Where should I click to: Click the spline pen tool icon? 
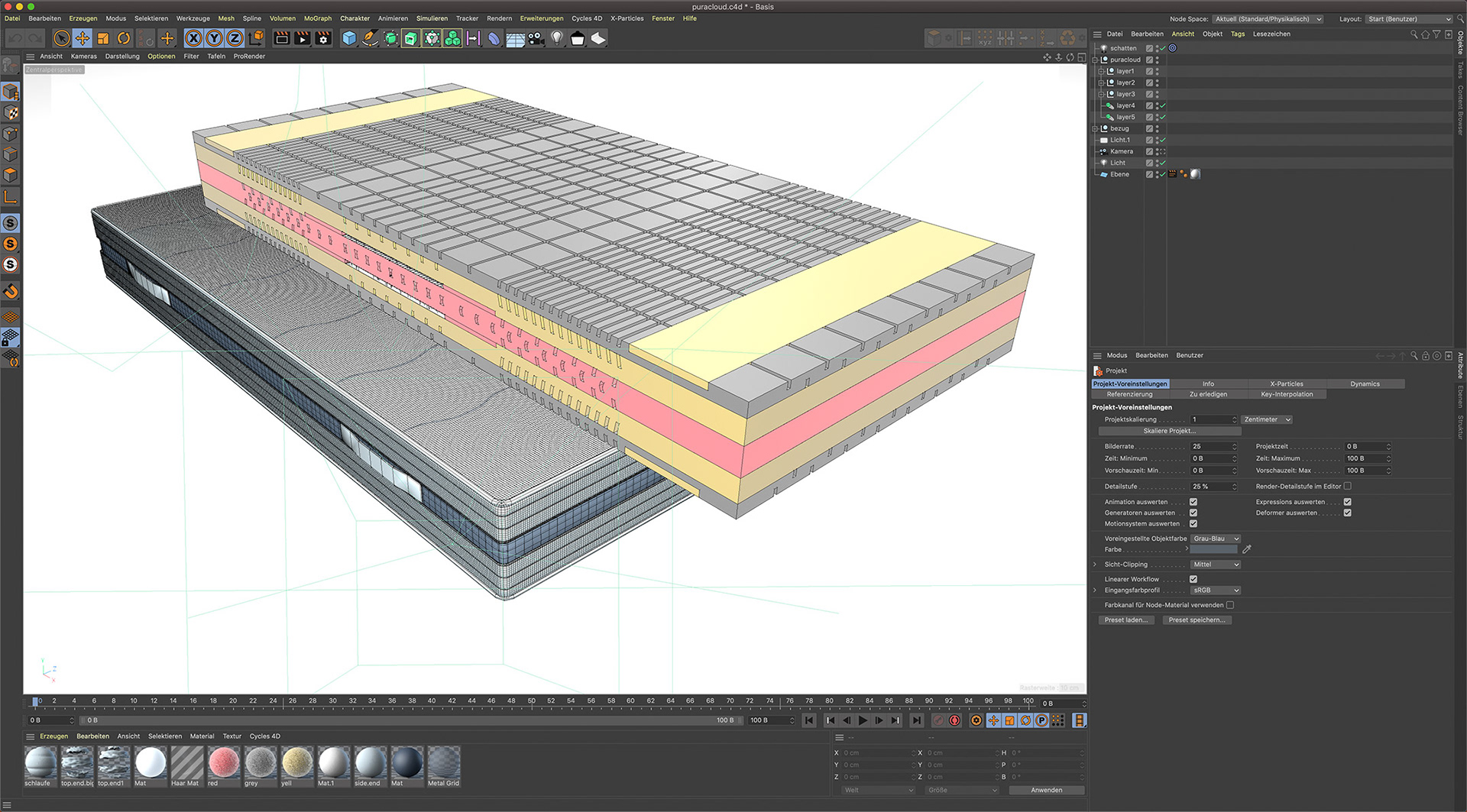pos(370,38)
